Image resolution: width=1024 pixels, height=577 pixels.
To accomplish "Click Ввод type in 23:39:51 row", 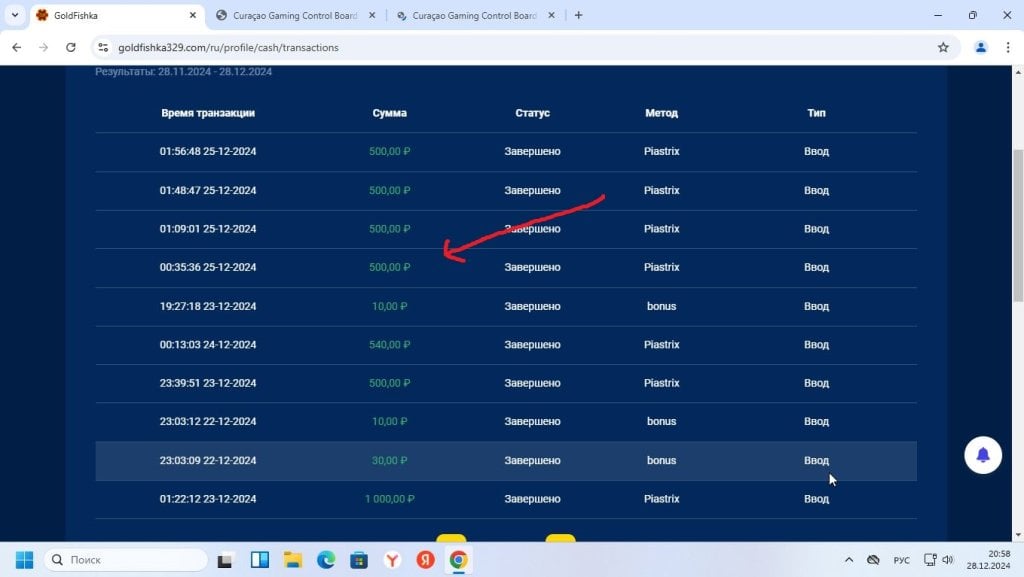I will click(x=816, y=383).
